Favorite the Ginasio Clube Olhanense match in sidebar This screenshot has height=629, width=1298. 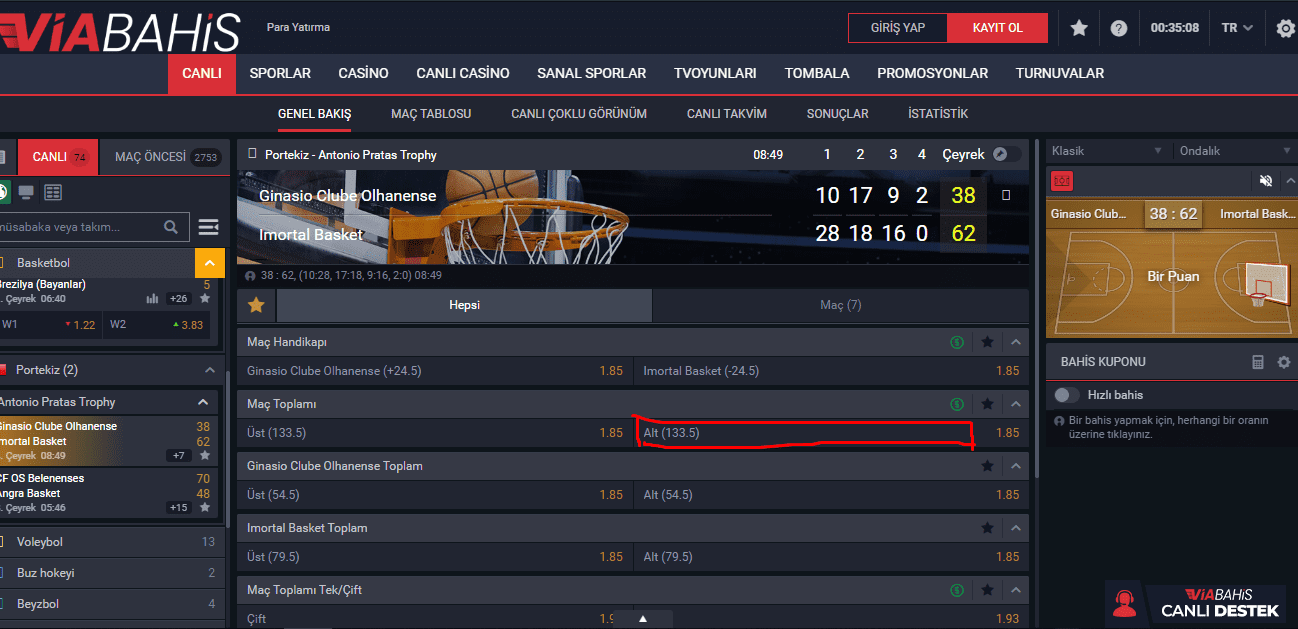coord(205,456)
